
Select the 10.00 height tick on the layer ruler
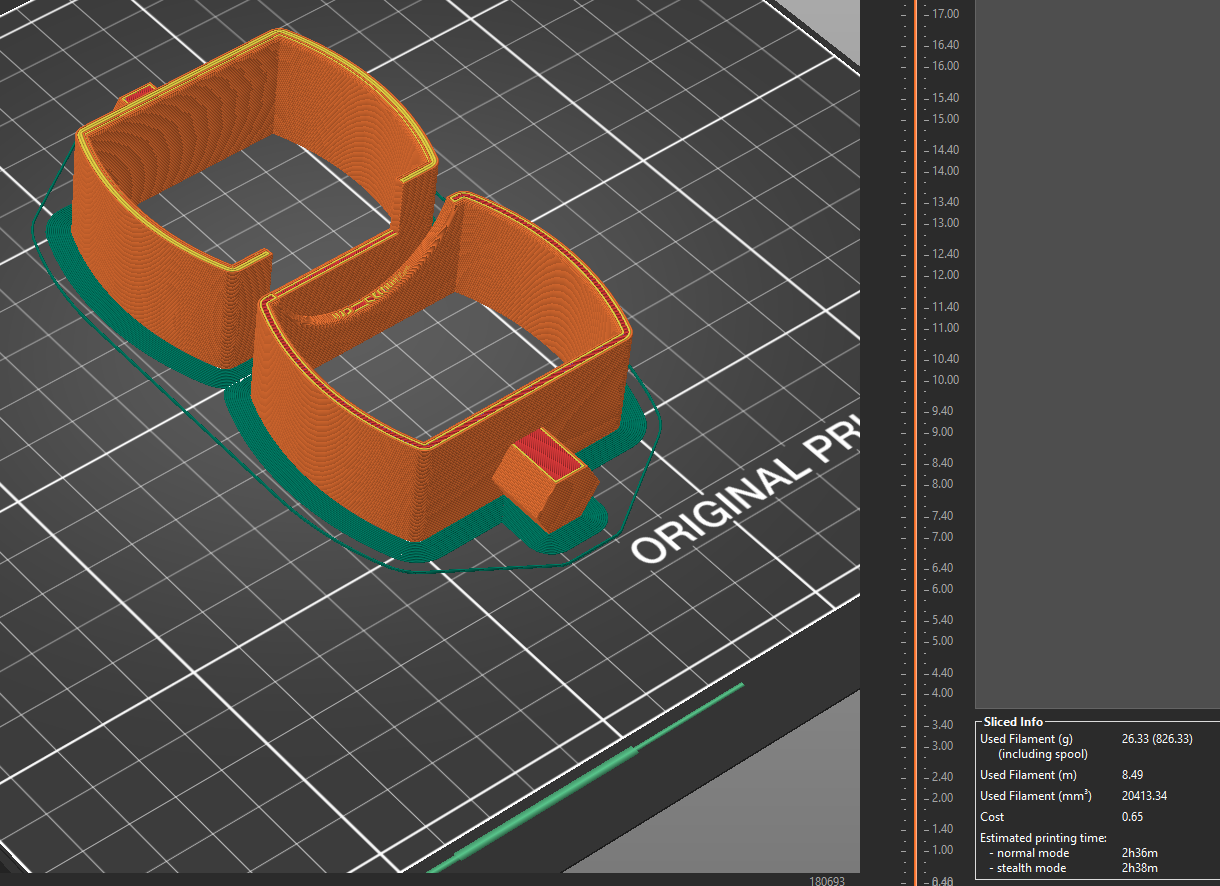click(945, 380)
